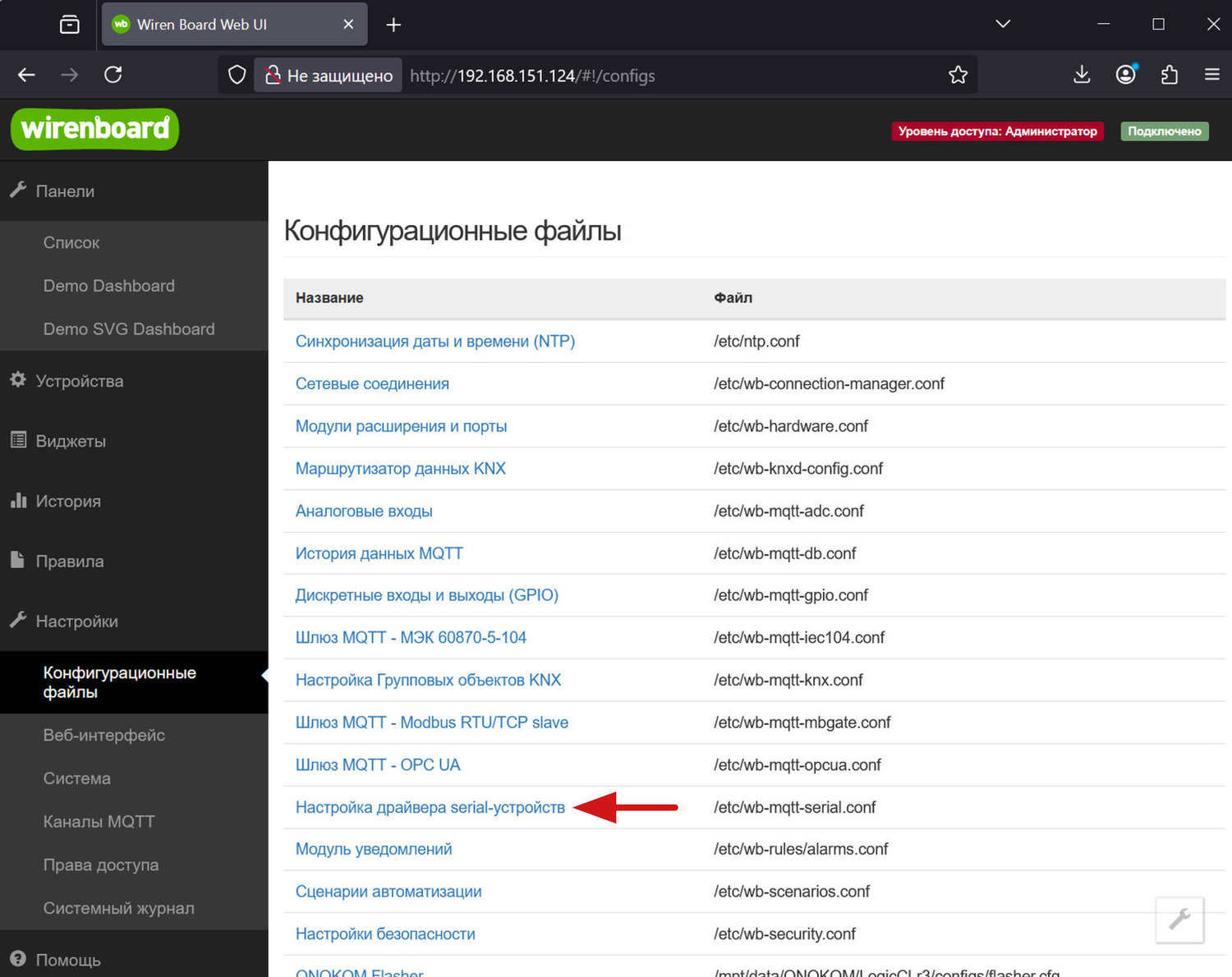Reload the page
The image size is (1232, 977).
click(113, 75)
